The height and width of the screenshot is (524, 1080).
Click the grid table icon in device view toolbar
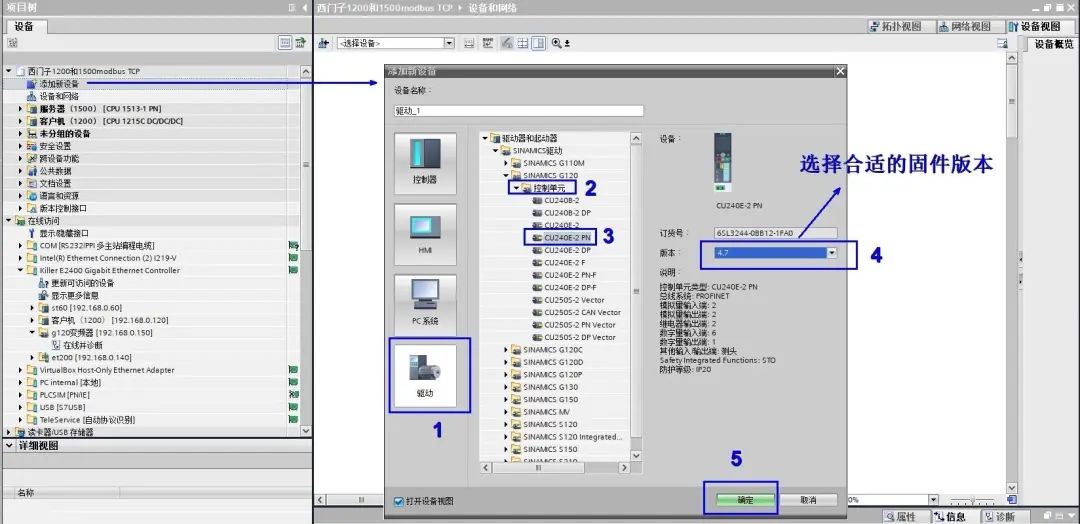523,43
